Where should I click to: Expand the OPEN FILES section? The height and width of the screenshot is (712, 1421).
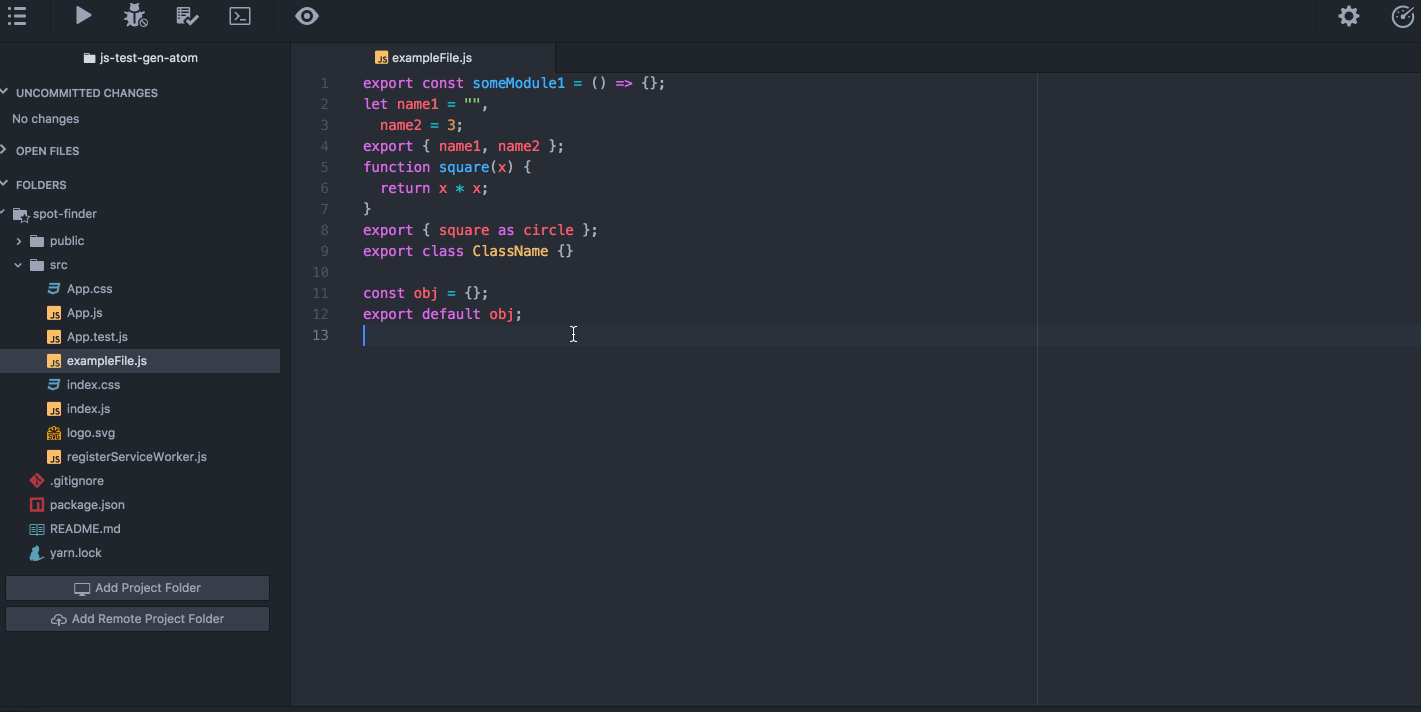8,150
